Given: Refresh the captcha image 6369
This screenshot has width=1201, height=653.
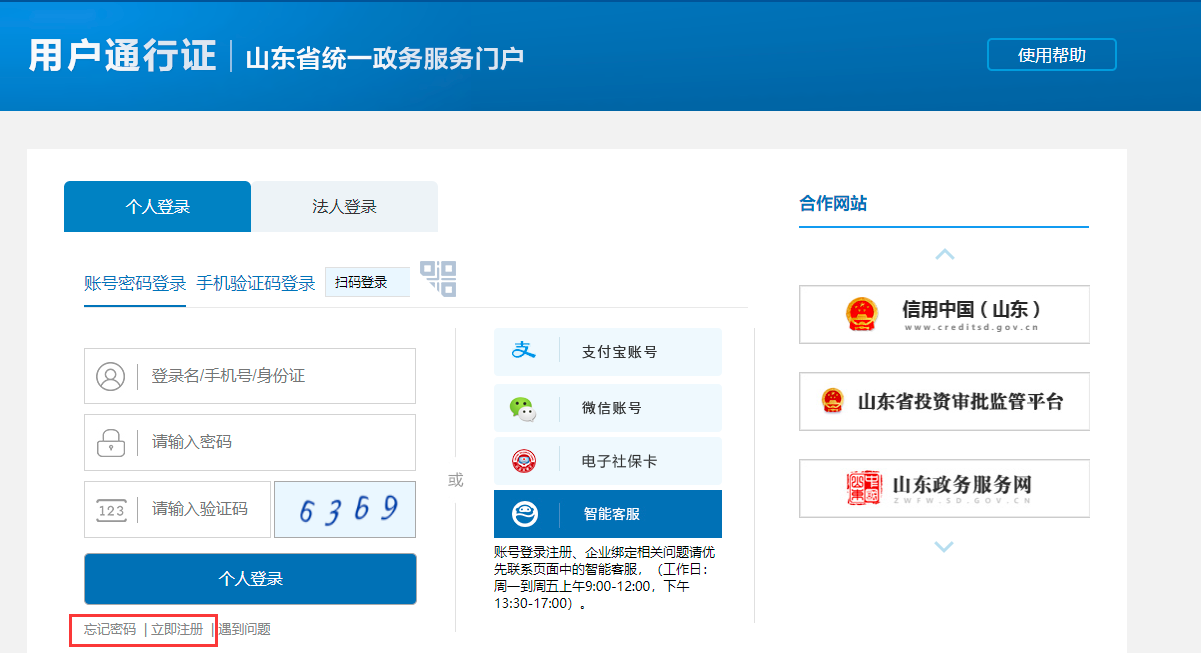Looking at the screenshot, I should [345, 510].
